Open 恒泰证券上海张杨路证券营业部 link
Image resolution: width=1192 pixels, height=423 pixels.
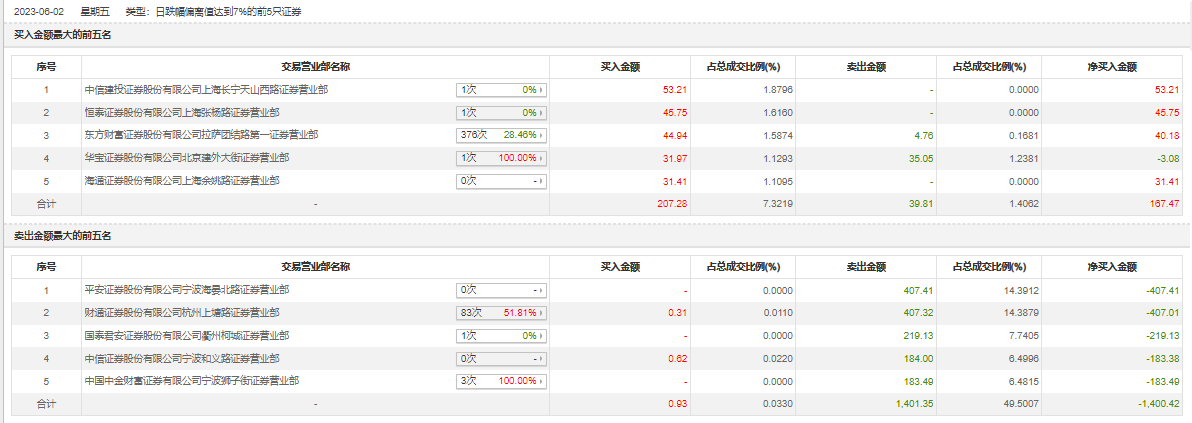182,113
